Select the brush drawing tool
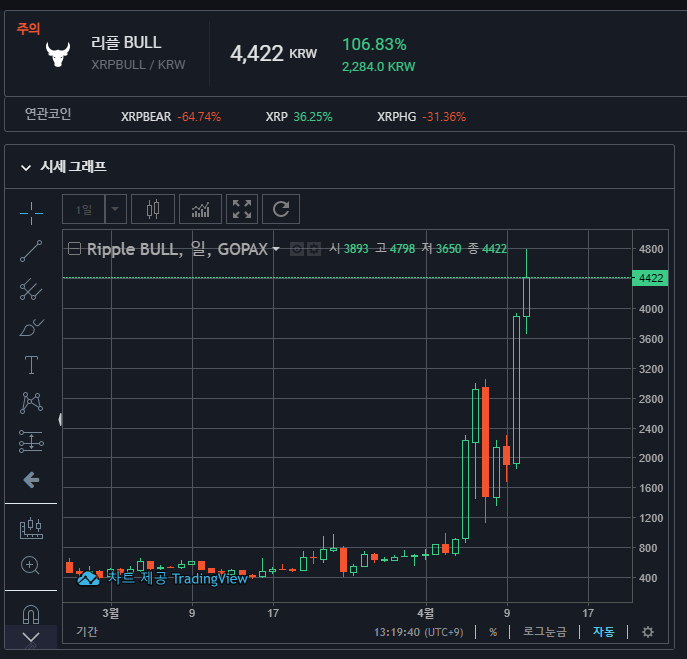This screenshot has width=687, height=659. (31, 327)
